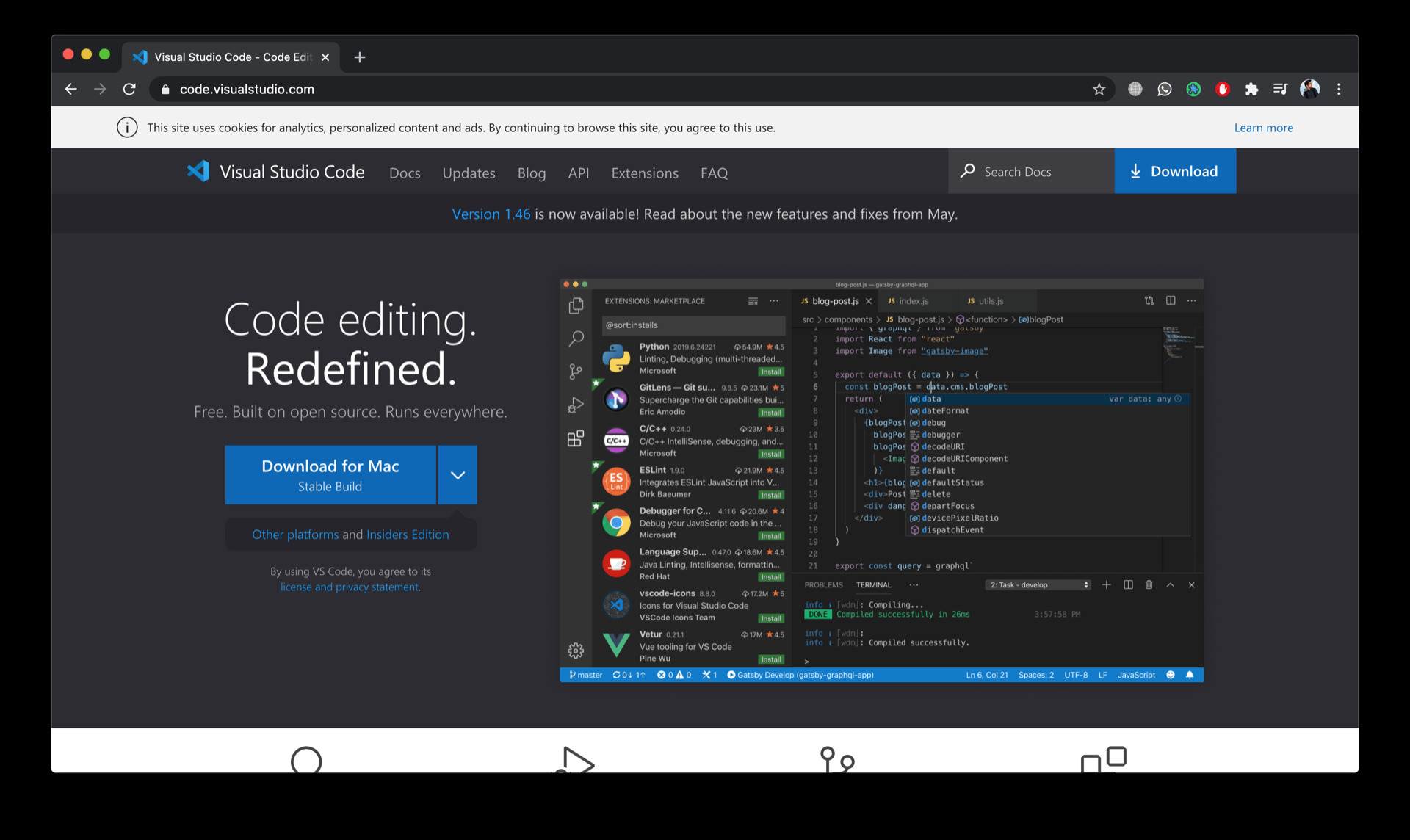
Task: Click the Settings gear icon at bottom left
Action: pyautogui.click(x=577, y=650)
